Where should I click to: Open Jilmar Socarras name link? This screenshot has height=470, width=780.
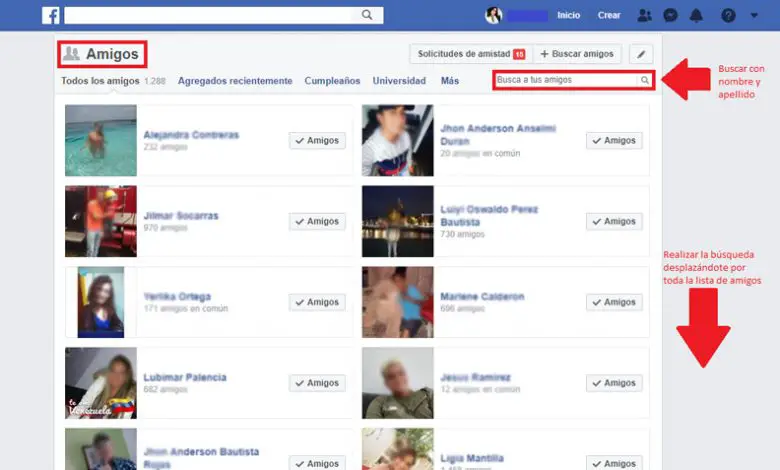[181, 216]
